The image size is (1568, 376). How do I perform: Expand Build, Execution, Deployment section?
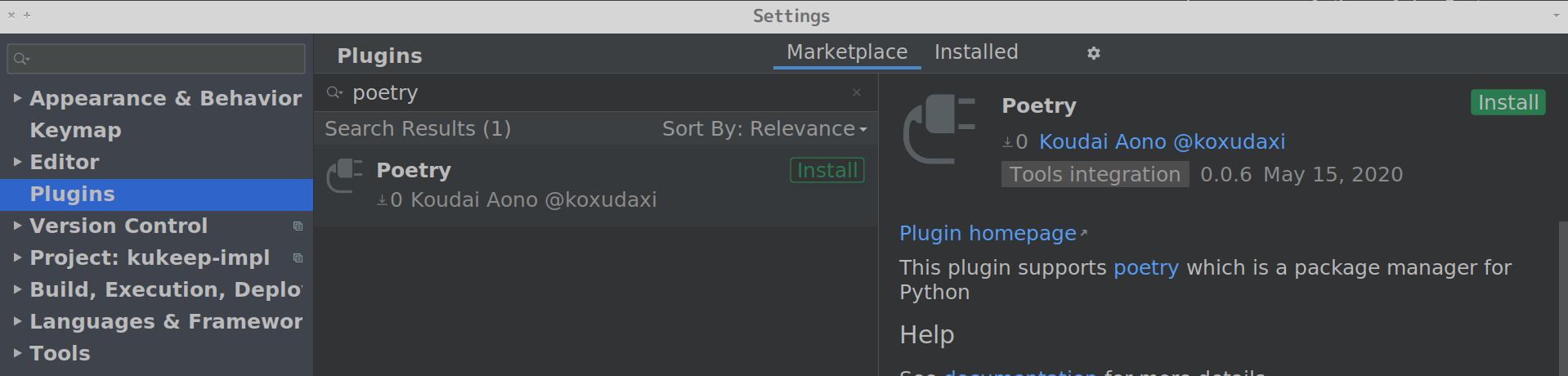coord(17,289)
